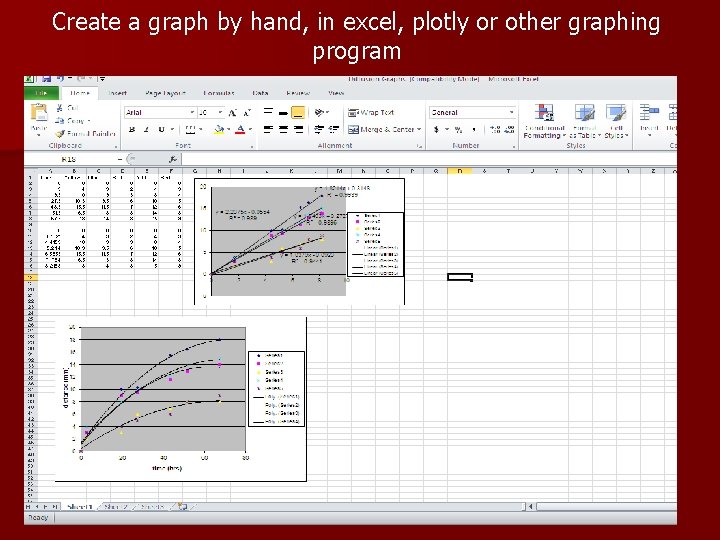Click the Cut scissors icon

tap(60, 108)
